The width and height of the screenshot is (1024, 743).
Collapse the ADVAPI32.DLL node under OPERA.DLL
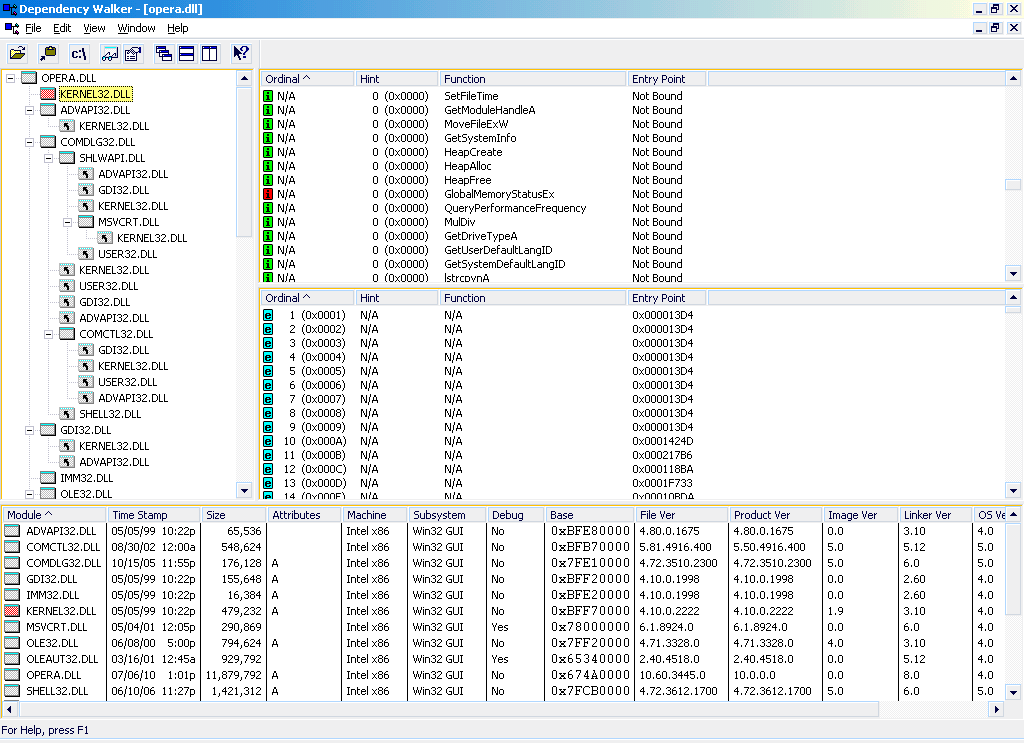point(29,110)
